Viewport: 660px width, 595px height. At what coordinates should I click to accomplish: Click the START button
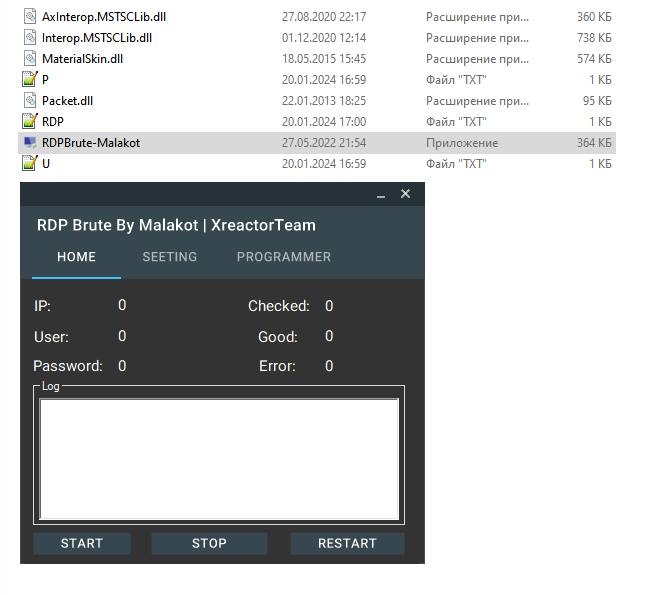tap(82, 543)
